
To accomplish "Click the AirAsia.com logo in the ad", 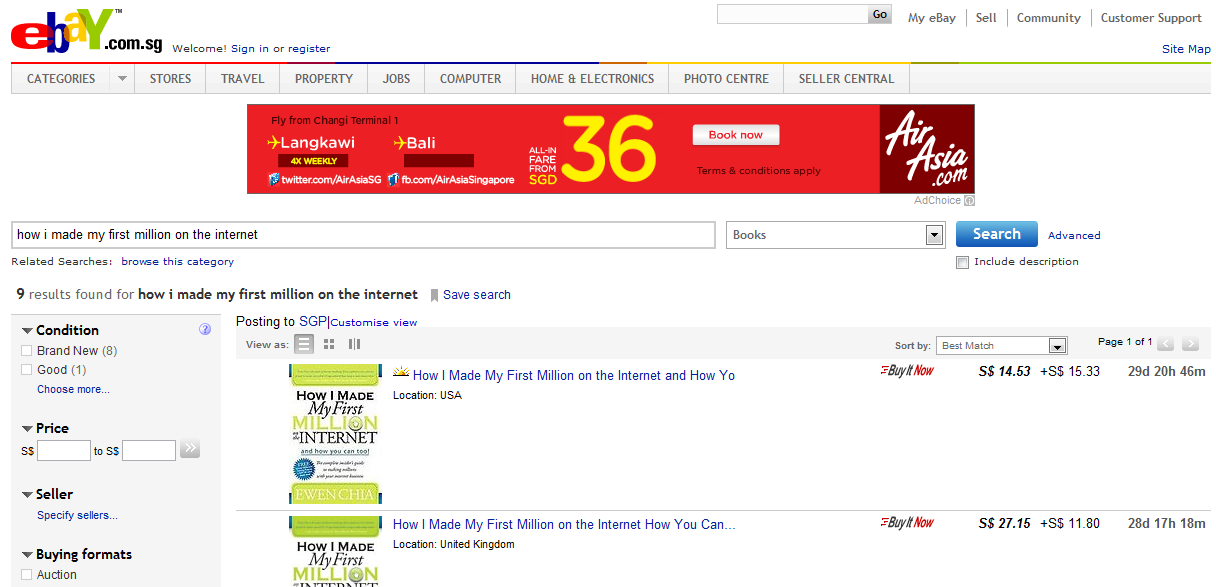I will pos(927,149).
